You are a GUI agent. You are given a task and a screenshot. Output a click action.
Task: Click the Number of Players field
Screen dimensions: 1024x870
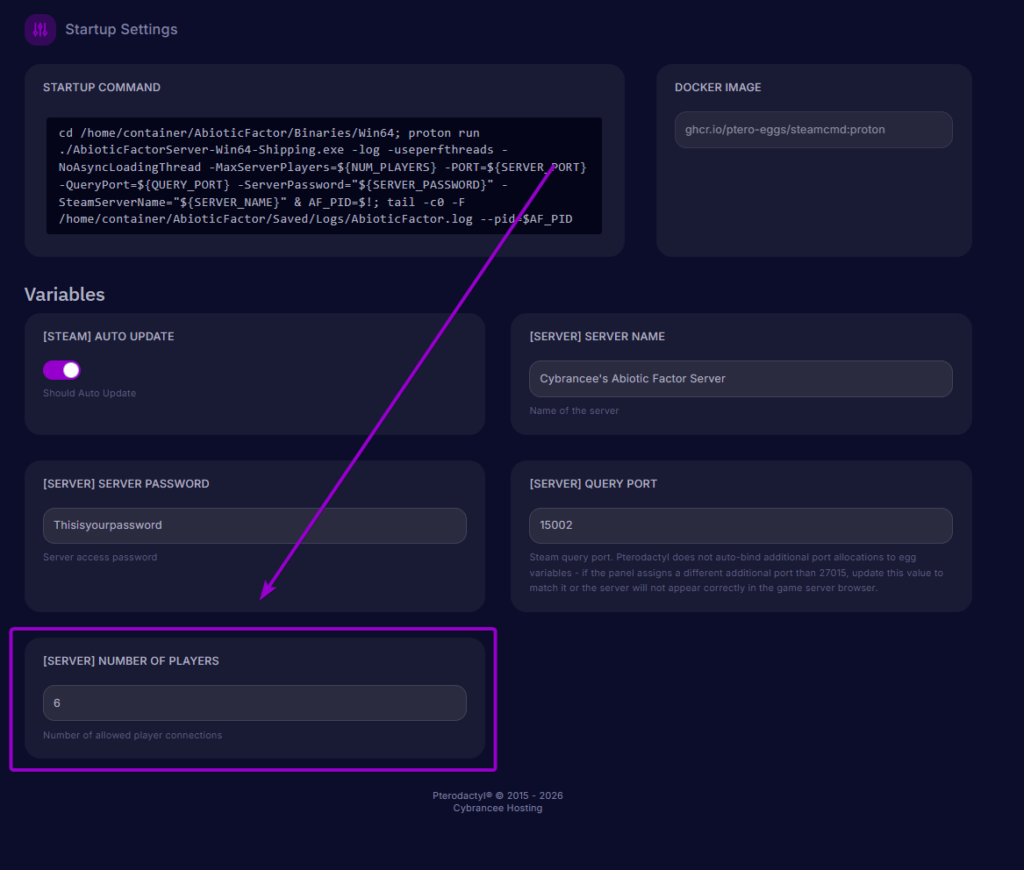point(255,703)
